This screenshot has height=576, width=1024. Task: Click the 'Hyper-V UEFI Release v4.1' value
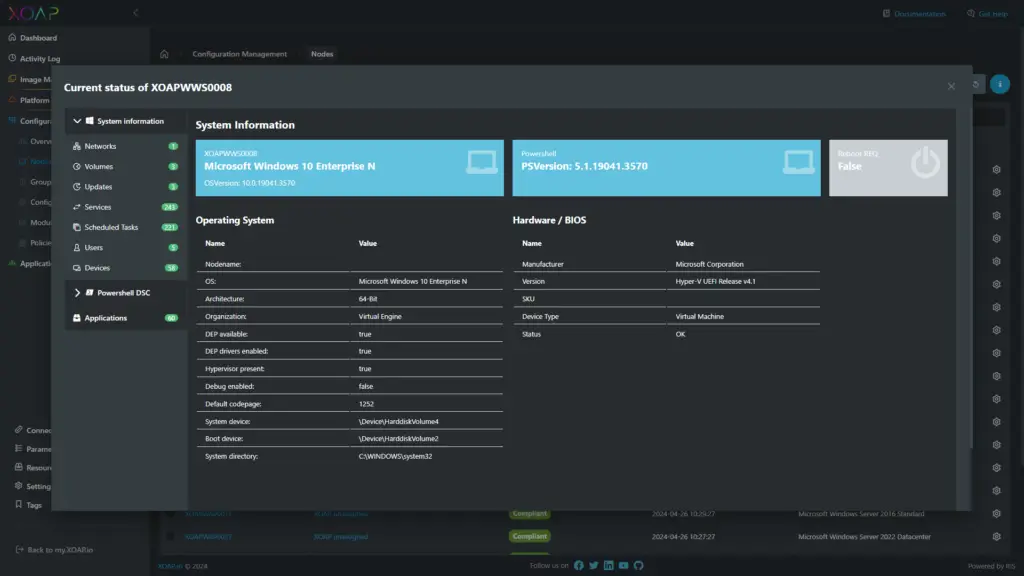(715, 281)
